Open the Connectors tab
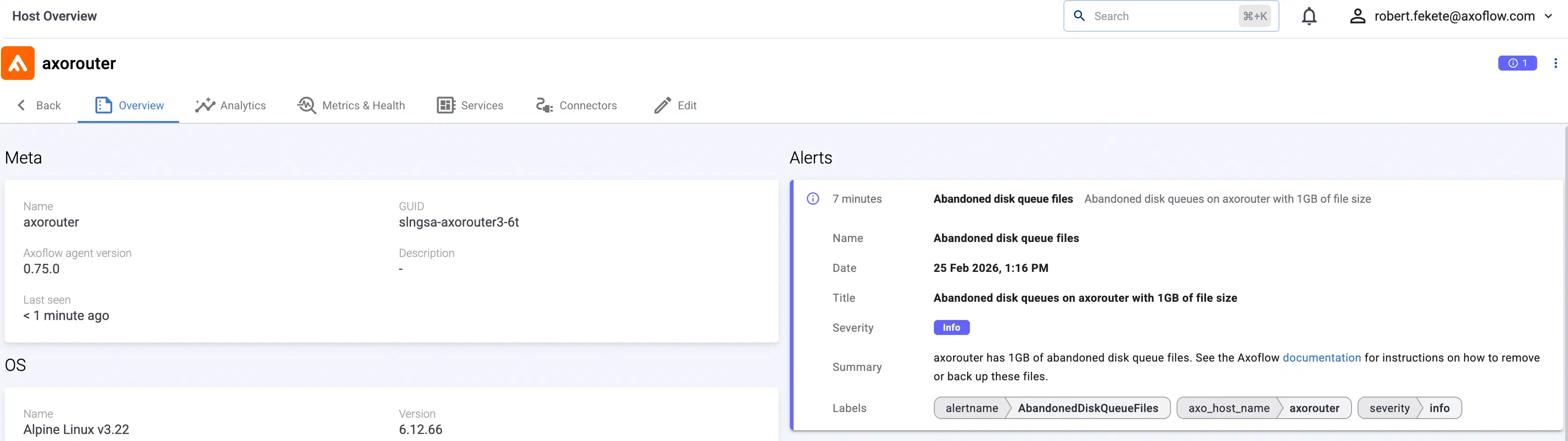The image size is (1568, 441). coord(576,105)
